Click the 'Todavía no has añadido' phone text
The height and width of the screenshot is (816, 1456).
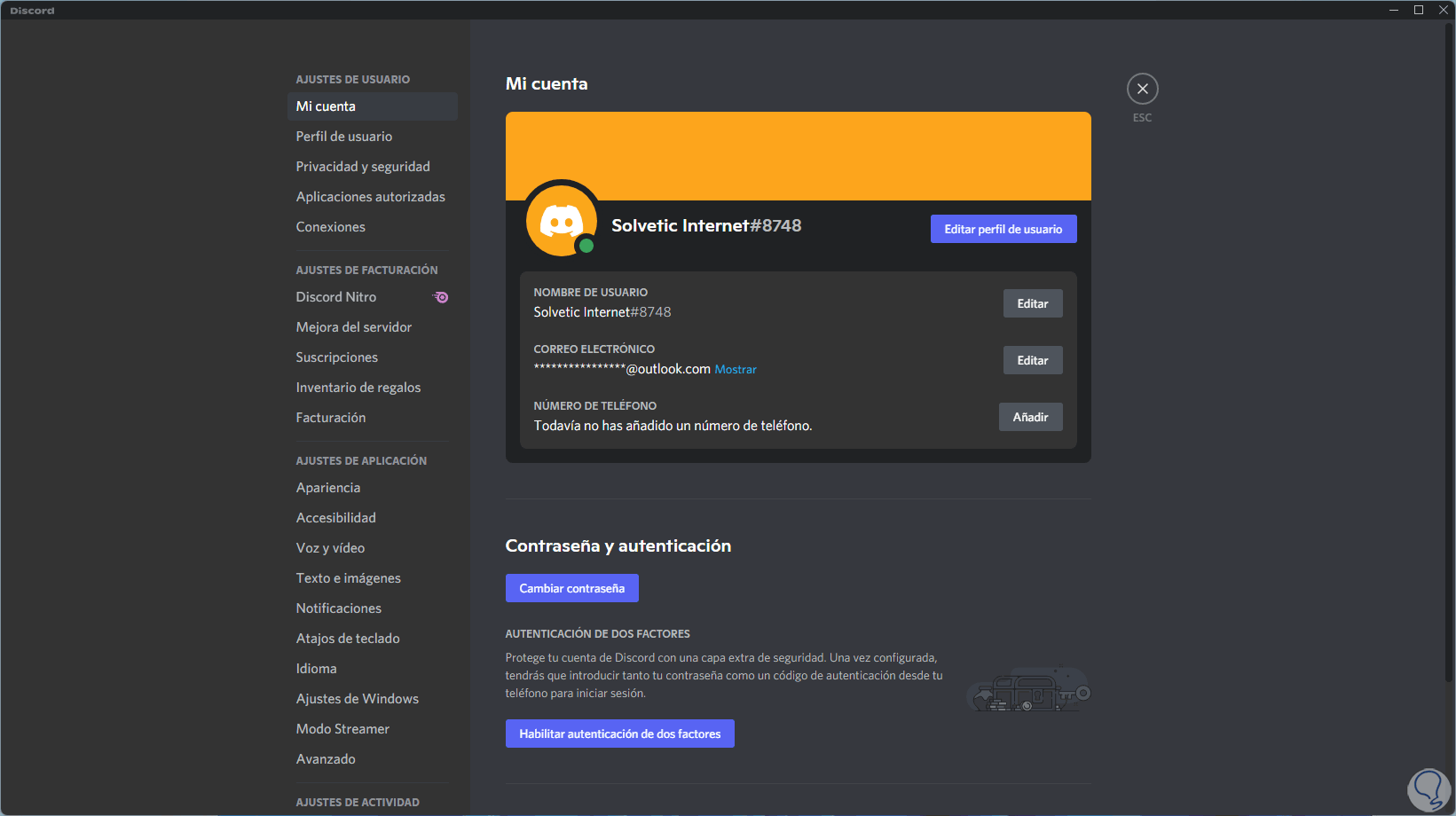click(x=673, y=426)
